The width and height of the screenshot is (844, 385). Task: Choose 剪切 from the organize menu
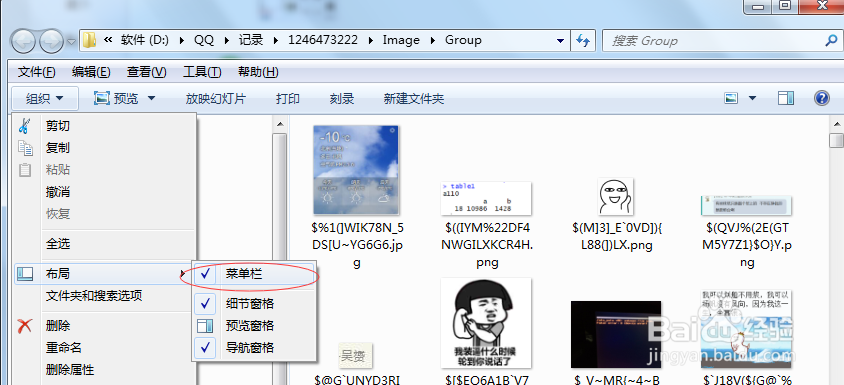[58, 126]
